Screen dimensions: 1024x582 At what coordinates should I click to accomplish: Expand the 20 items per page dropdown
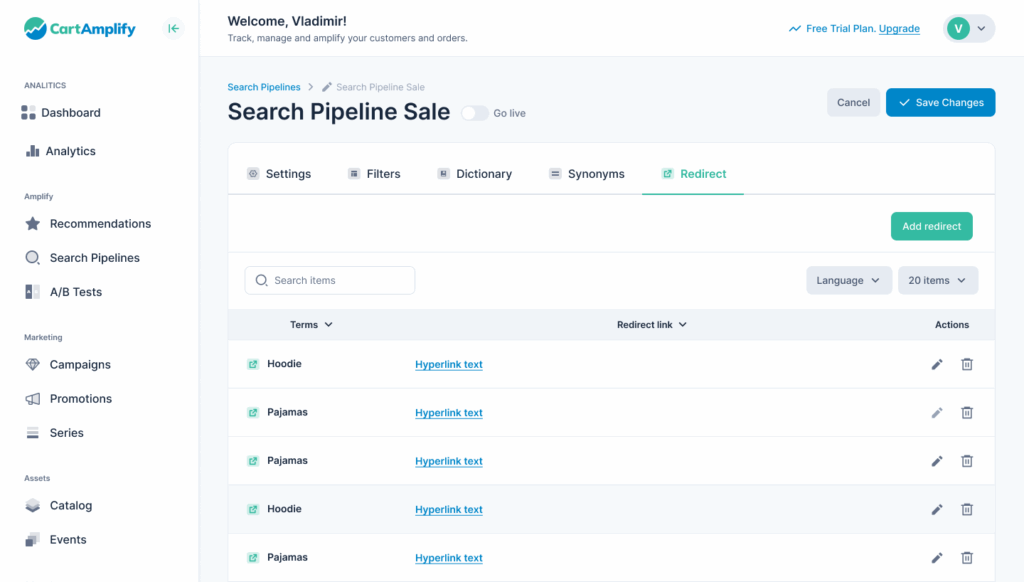click(937, 281)
